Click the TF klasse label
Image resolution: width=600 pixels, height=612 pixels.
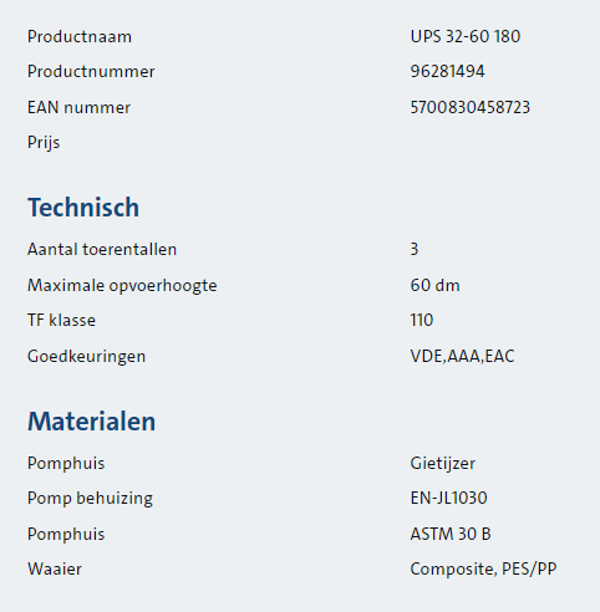pos(62,320)
